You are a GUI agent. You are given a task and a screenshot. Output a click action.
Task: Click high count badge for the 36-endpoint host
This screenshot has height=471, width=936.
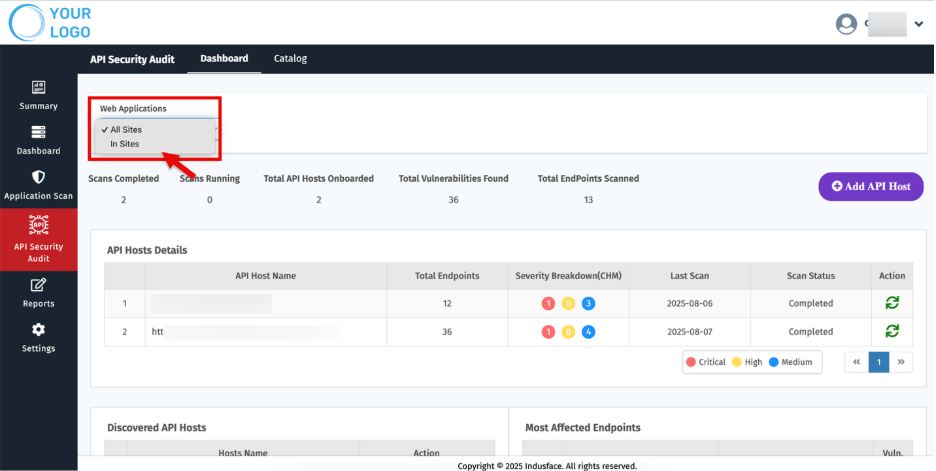tap(568, 331)
